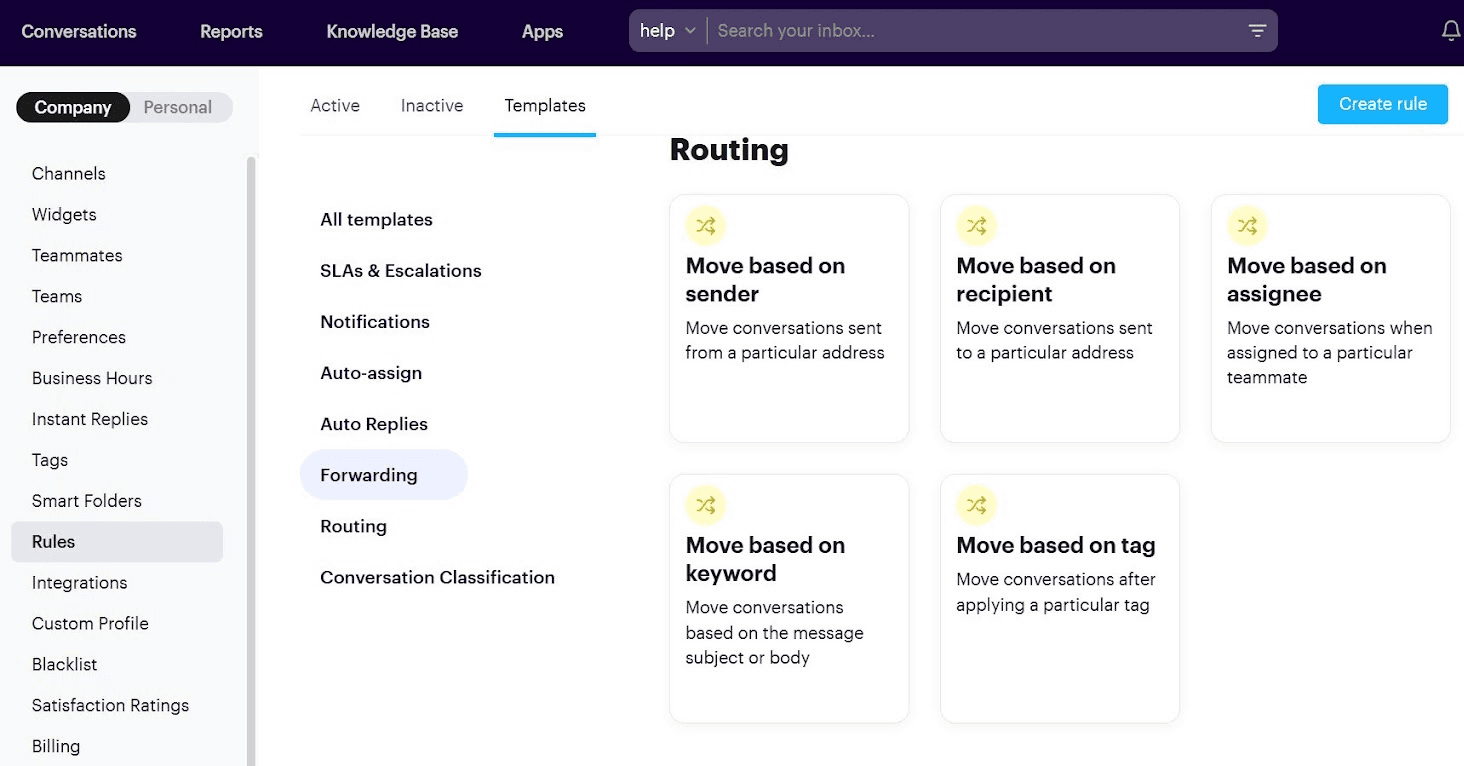The height and width of the screenshot is (766, 1464).
Task: Open SLAs & Escalations templates
Action: (x=401, y=271)
